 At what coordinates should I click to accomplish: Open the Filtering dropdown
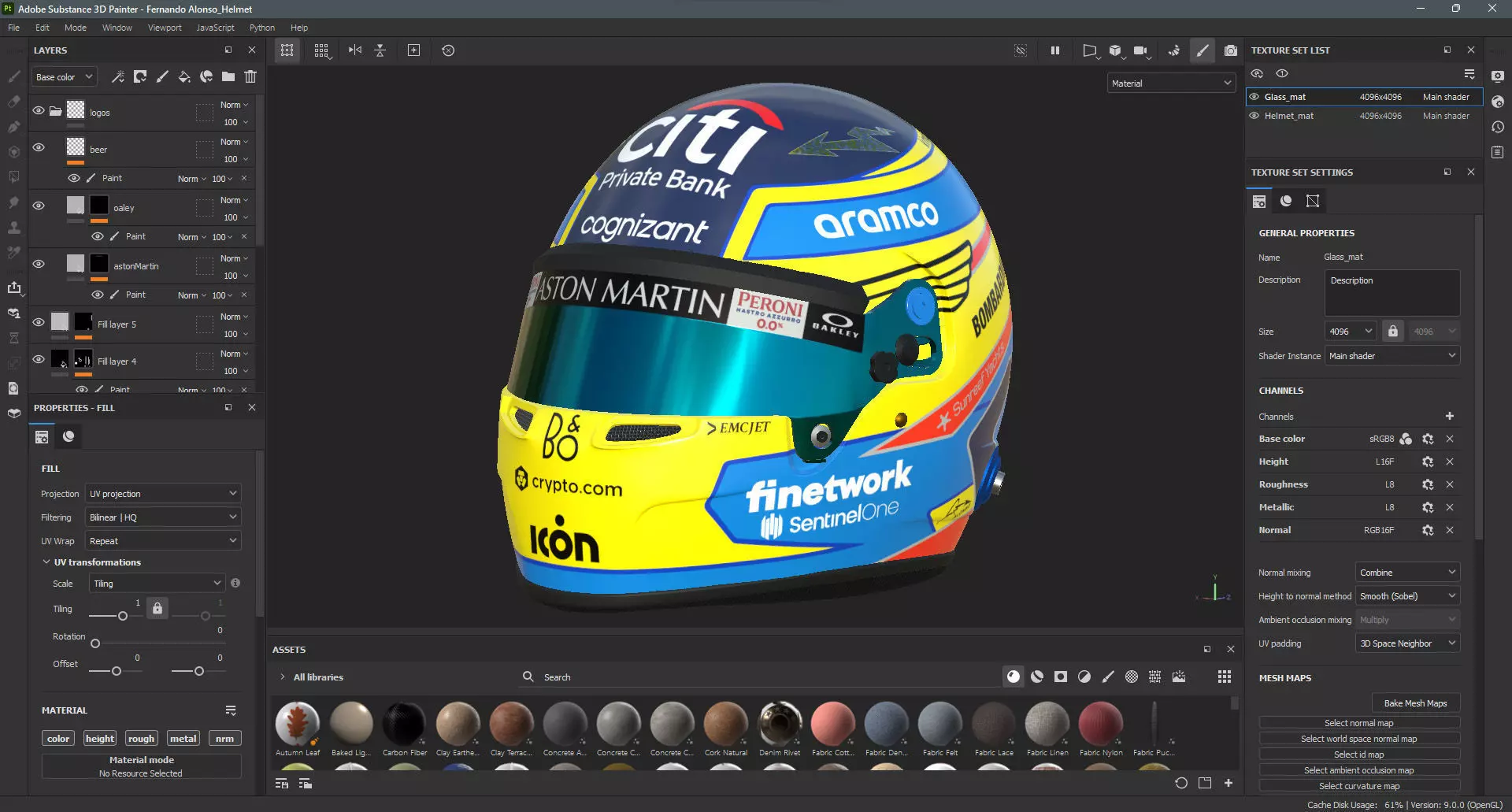[x=163, y=517]
